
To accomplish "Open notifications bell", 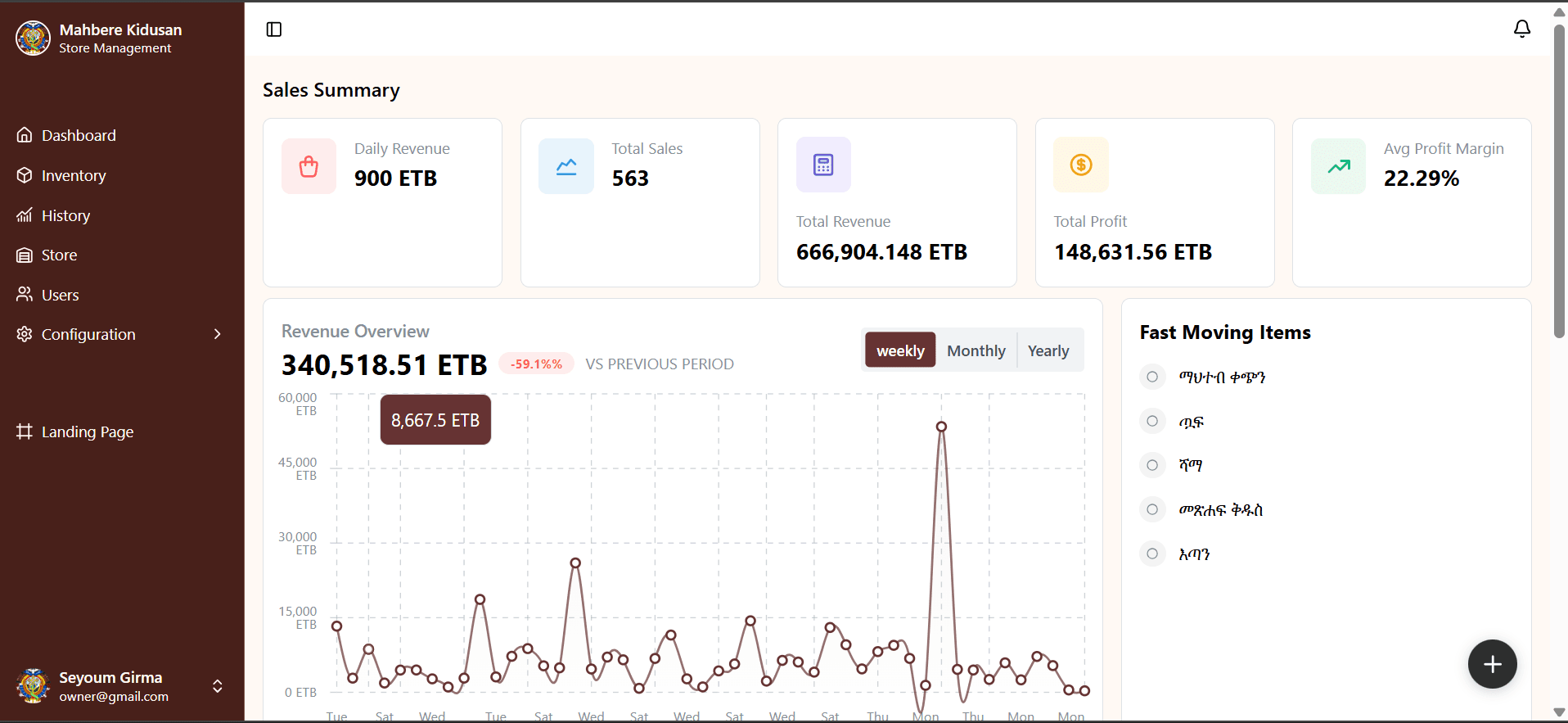I will (1521, 29).
